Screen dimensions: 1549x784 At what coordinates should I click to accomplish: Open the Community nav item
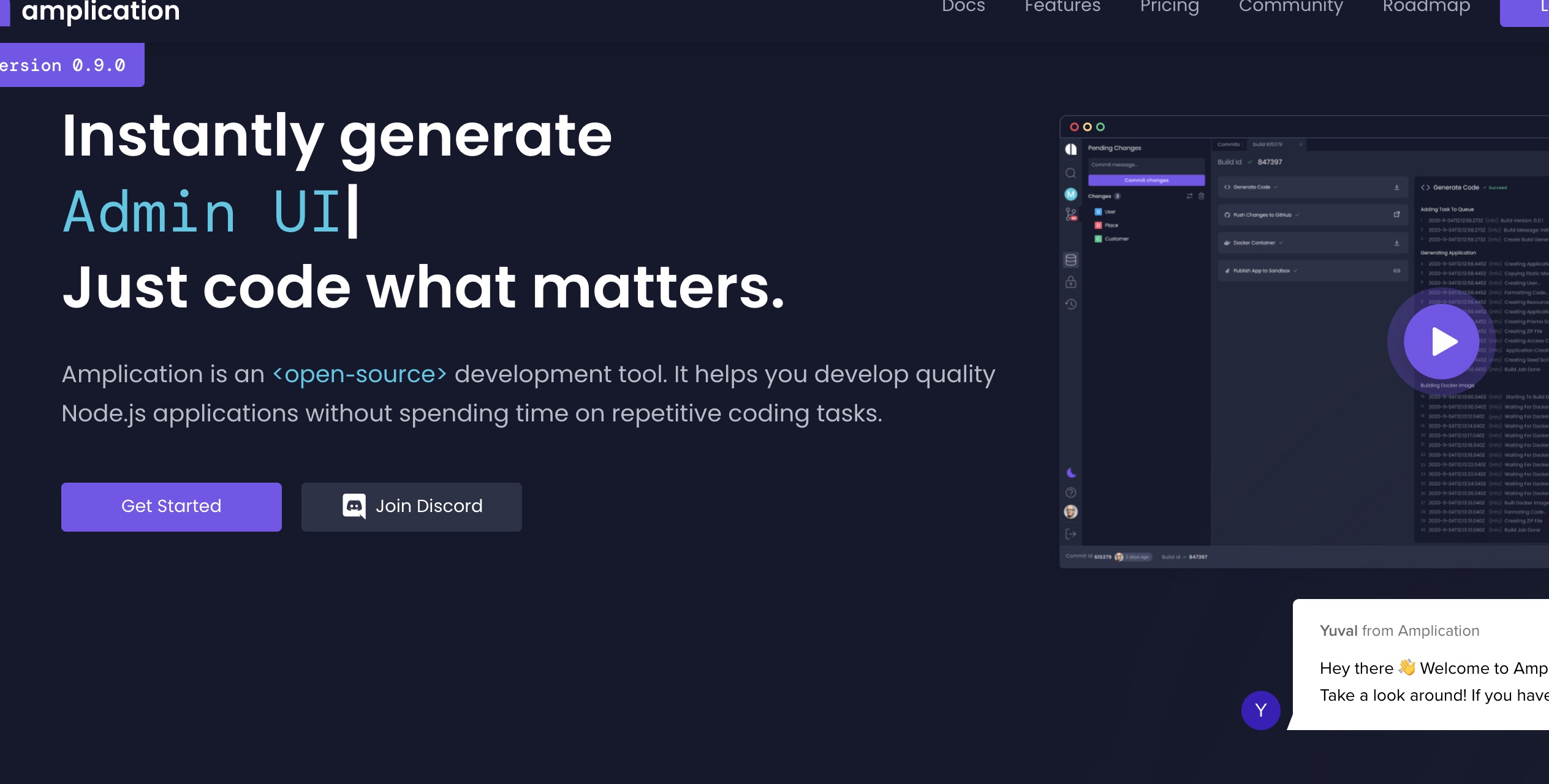pos(1290,7)
